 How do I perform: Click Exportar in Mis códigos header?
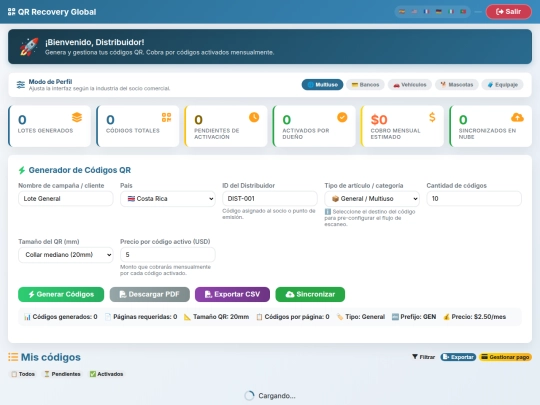tap(458, 357)
